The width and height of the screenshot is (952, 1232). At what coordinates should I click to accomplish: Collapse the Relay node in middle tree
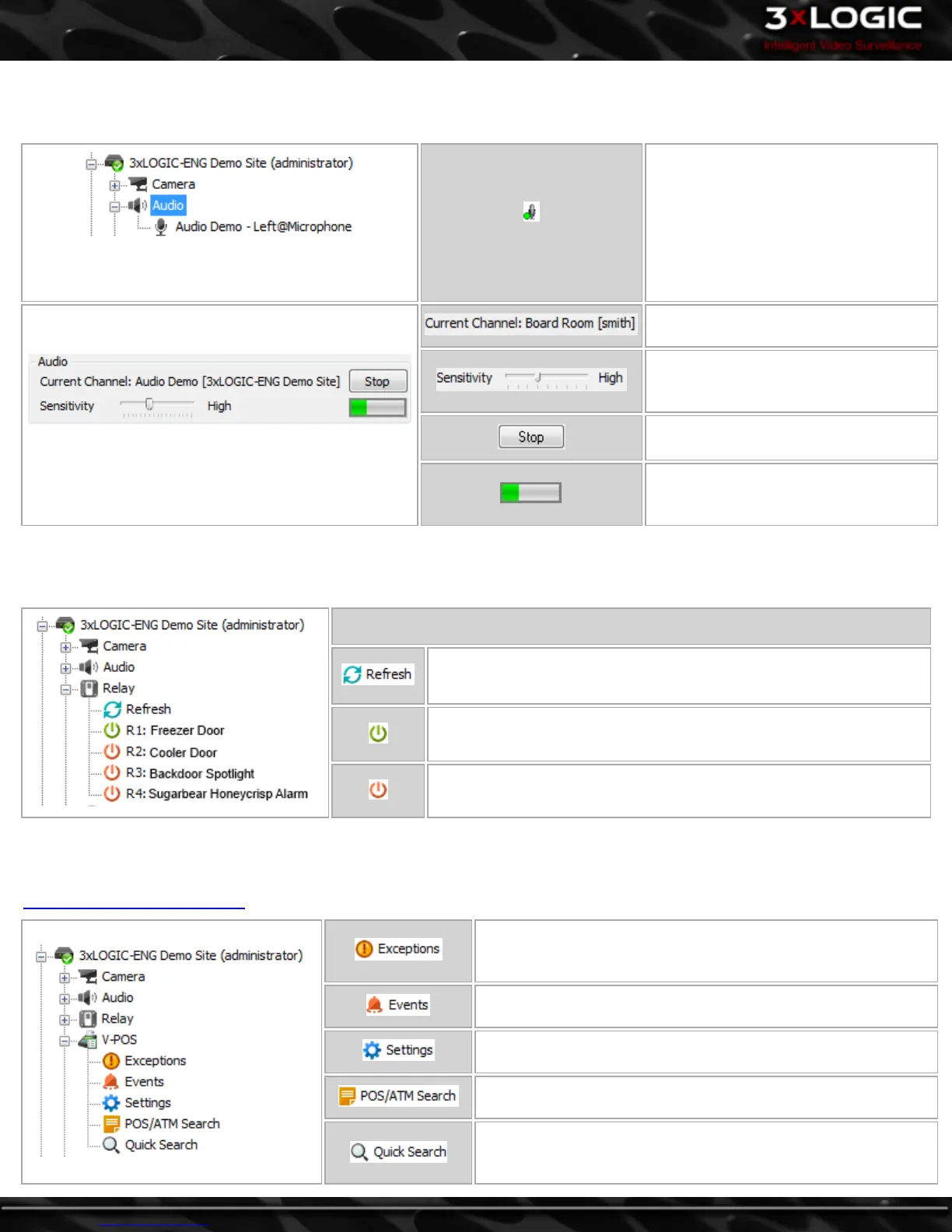(65, 689)
